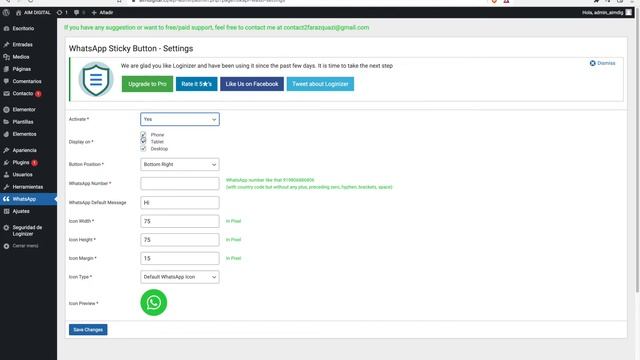Click the Elementor logo icon in sidebar
Image resolution: width=640 pixels, height=360 pixels.
coord(6,109)
